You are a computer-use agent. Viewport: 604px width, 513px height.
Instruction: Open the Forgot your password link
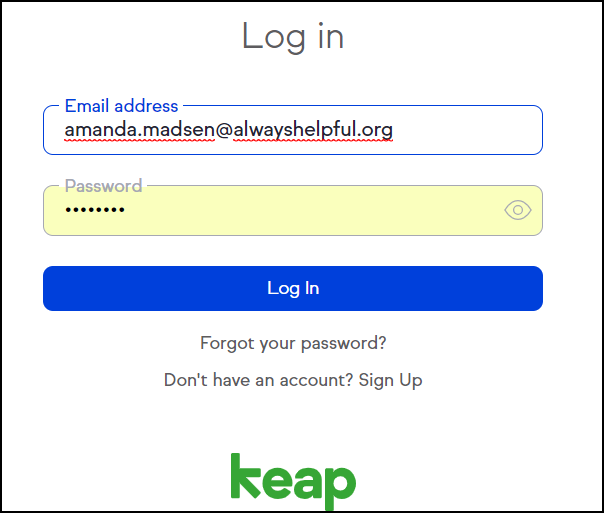(293, 343)
